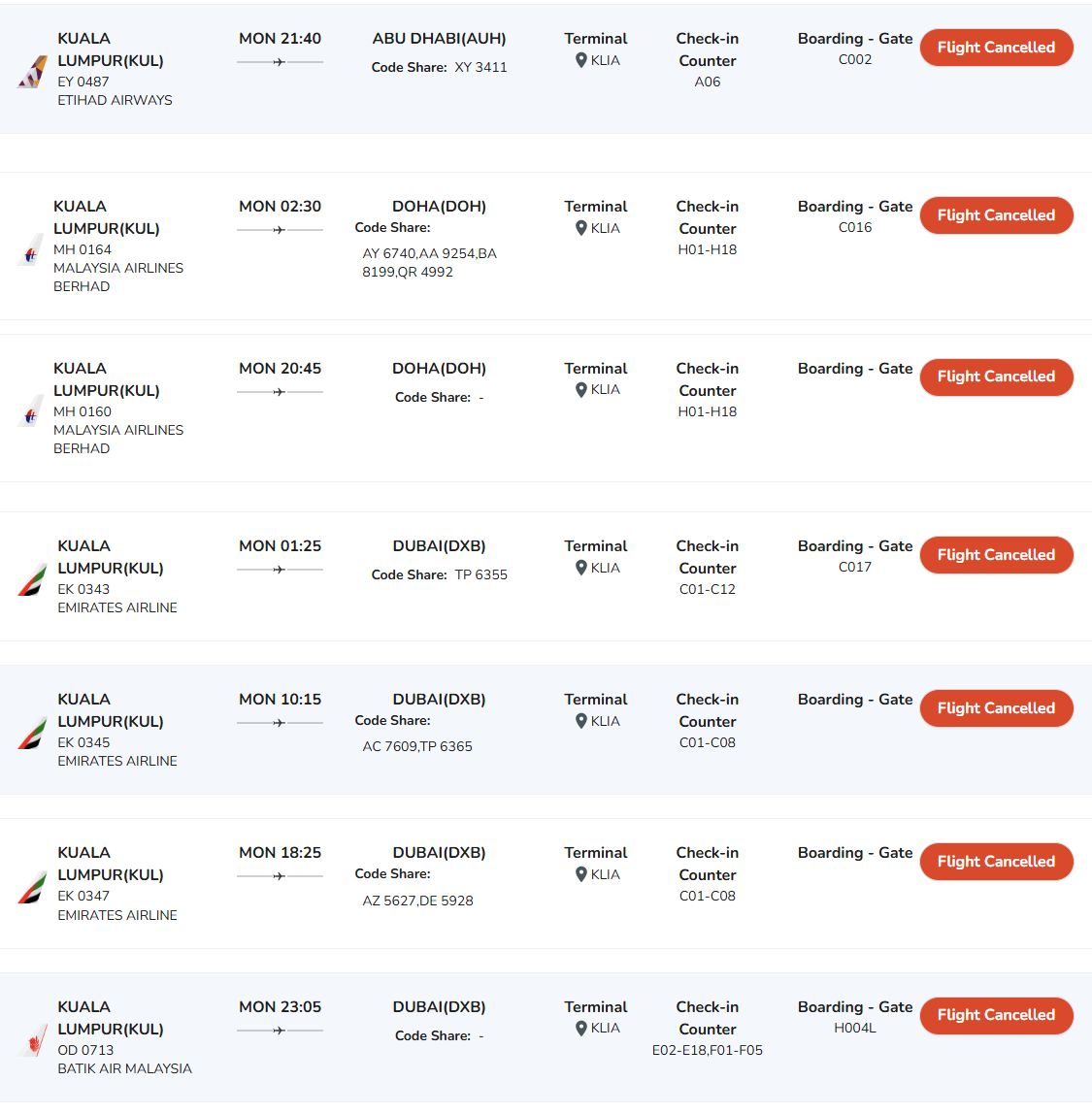Click Flight Cancelled button for MH 0160
This screenshot has width=1092, height=1114.
click(996, 377)
